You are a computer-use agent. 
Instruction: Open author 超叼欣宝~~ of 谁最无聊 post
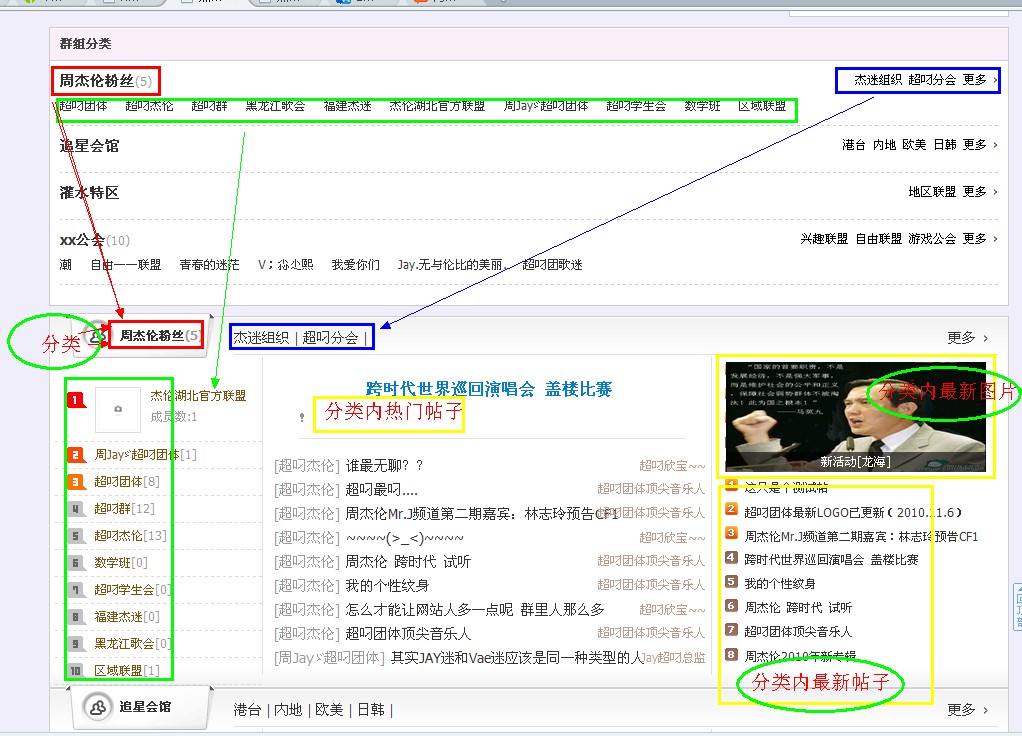tap(672, 465)
